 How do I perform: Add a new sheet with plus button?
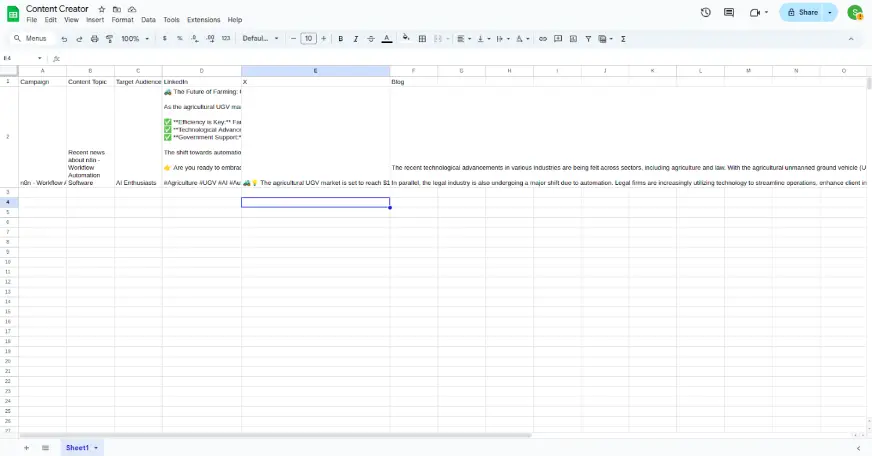coord(27,448)
